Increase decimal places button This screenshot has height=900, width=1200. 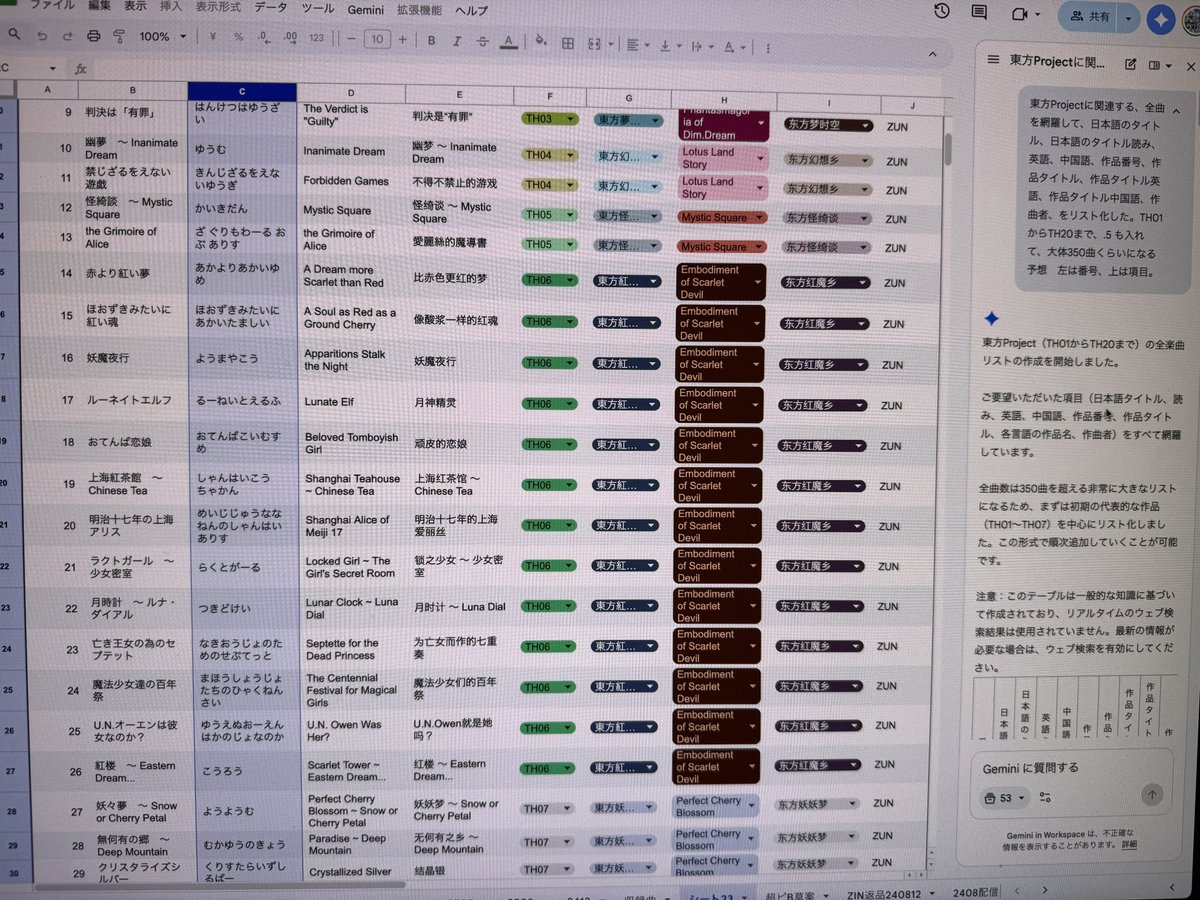pos(288,38)
